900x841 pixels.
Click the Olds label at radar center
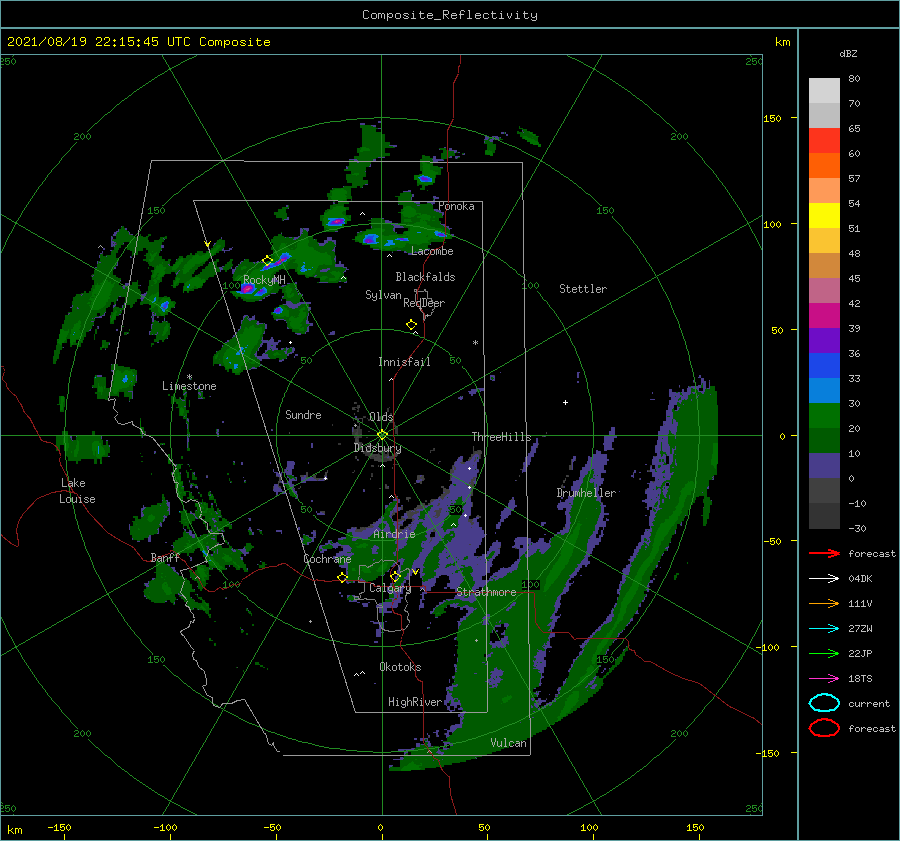[381, 417]
